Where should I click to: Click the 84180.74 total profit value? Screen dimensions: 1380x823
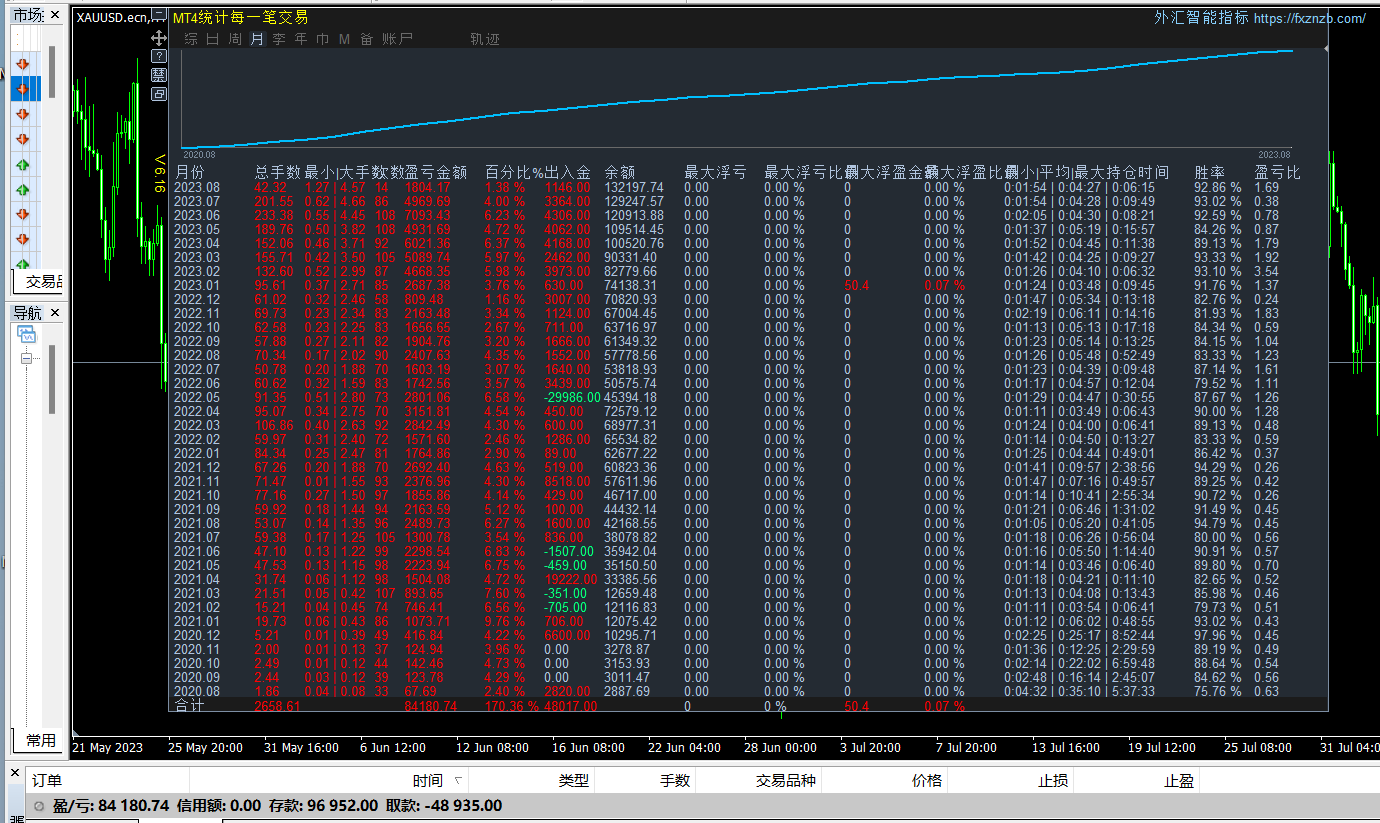(431, 706)
